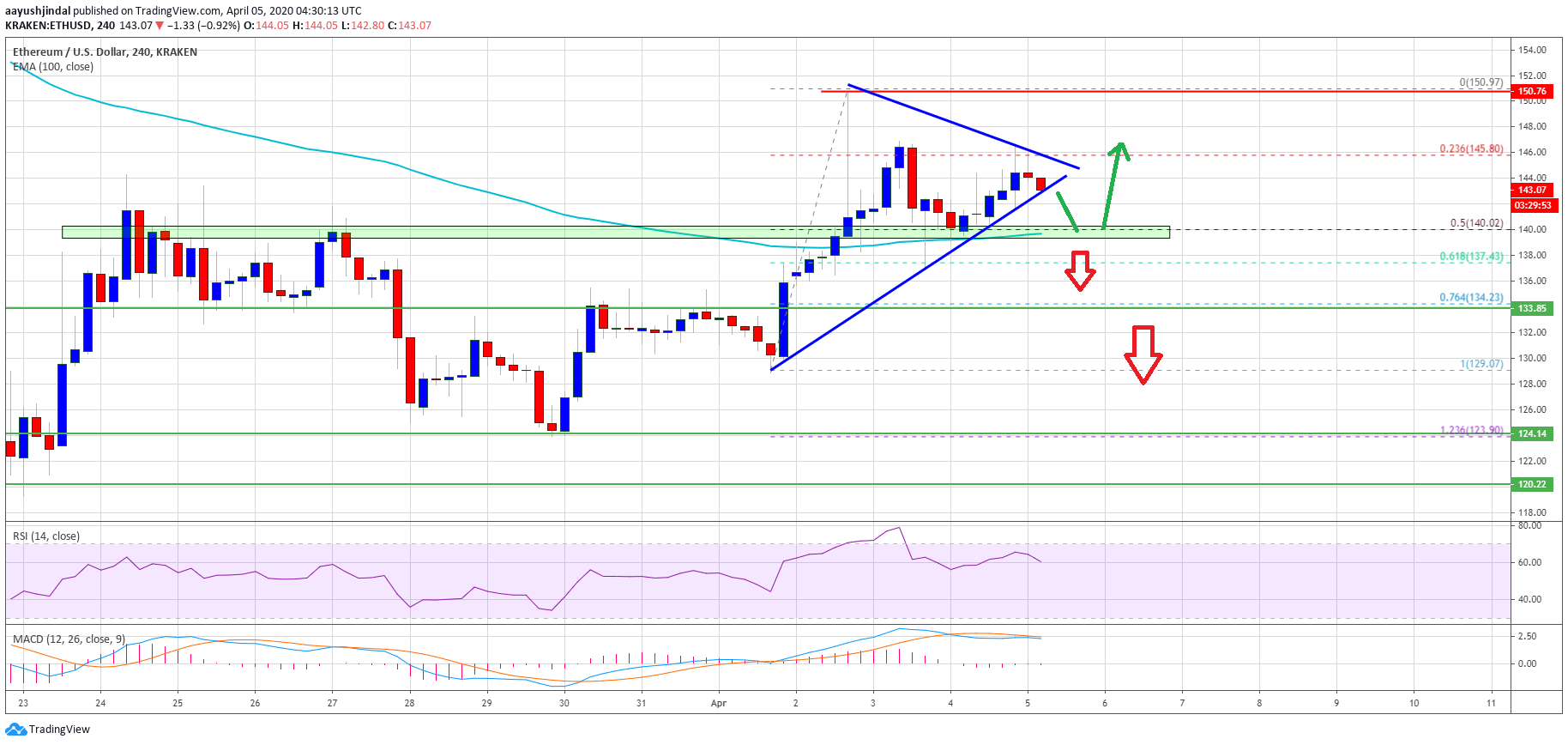1568x745 pixels.
Task: Click the author name aayushjindal
Action: point(38,11)
